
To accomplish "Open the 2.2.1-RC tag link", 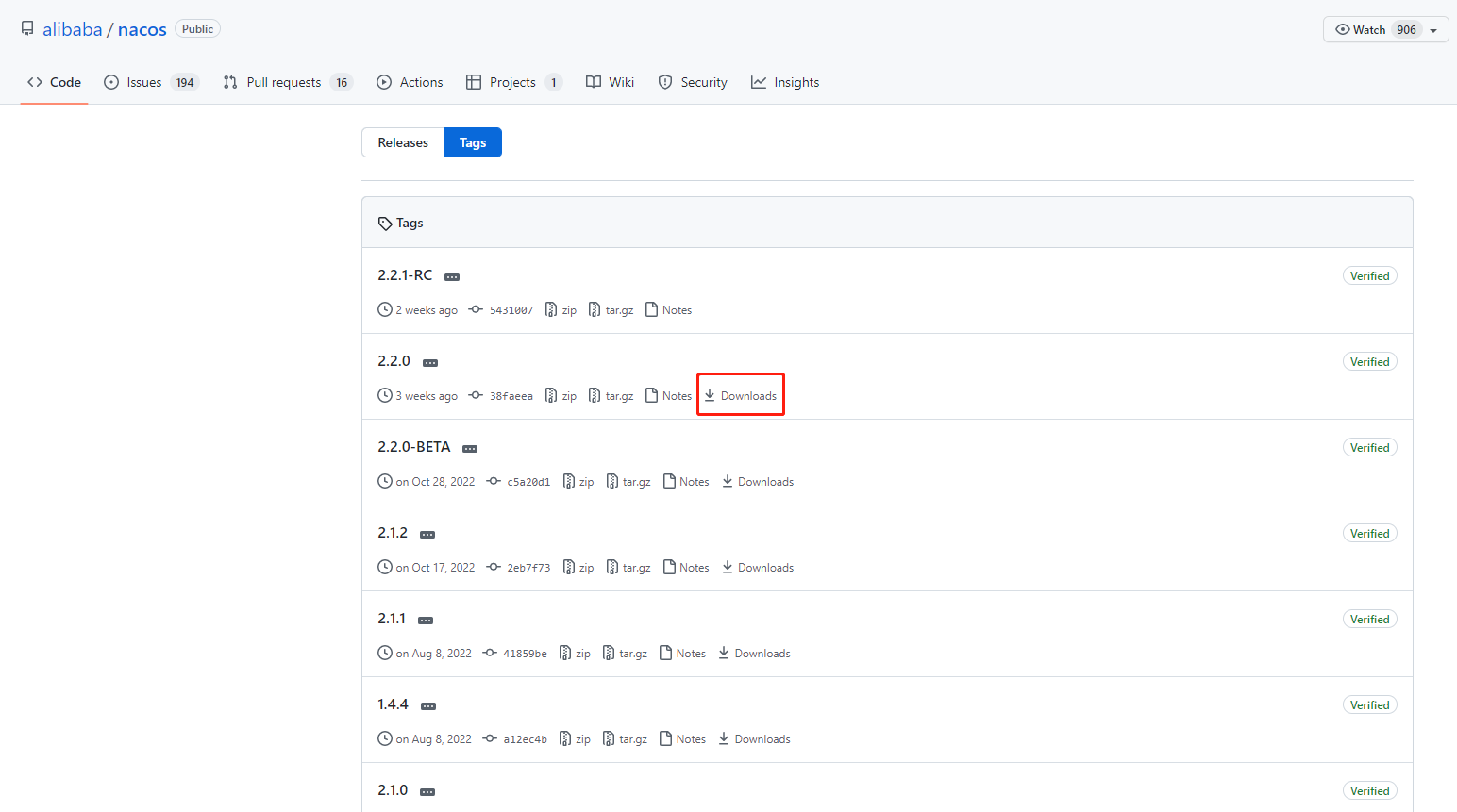I will (x=405, y=275).
